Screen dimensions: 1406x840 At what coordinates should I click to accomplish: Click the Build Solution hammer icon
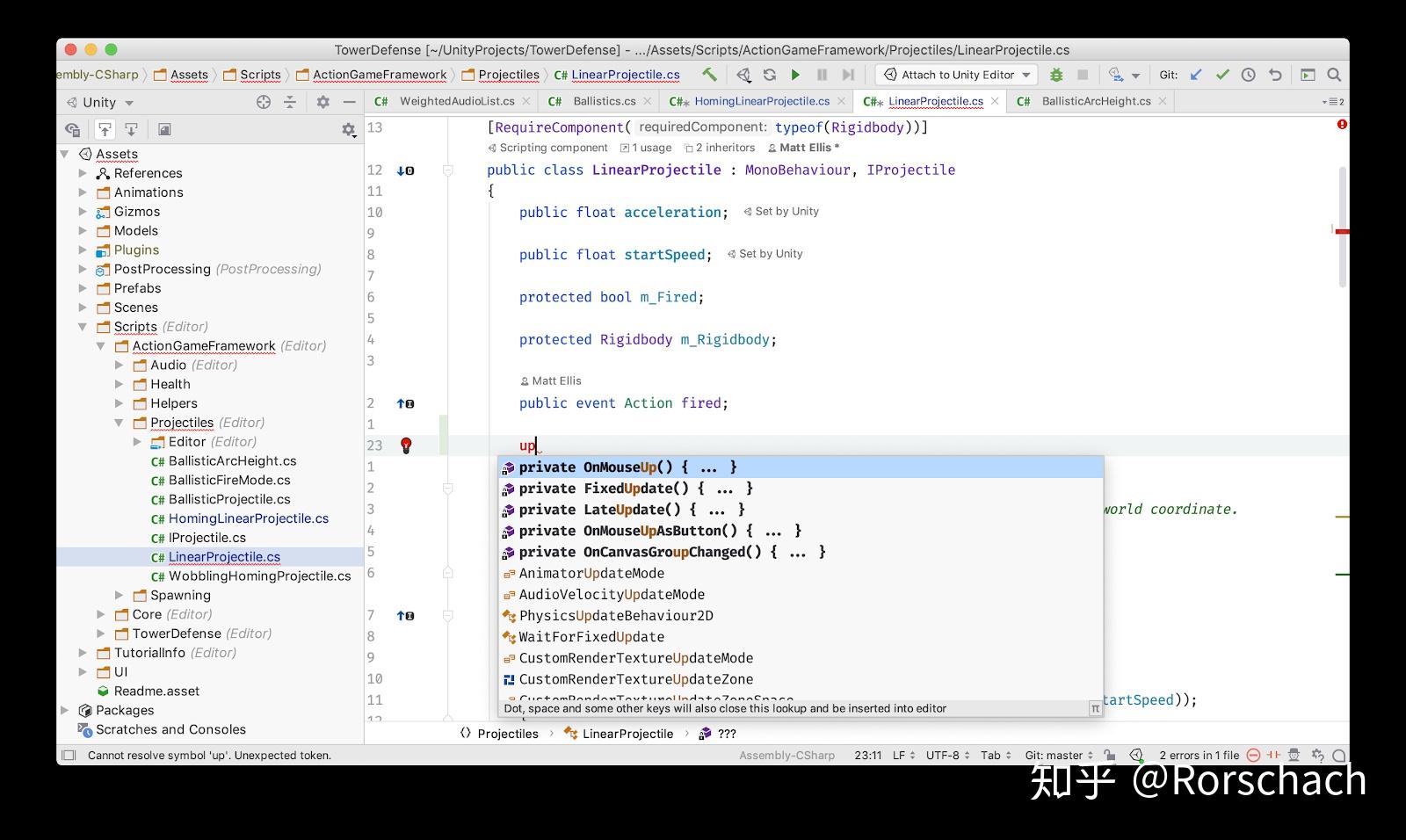[710, 76]
